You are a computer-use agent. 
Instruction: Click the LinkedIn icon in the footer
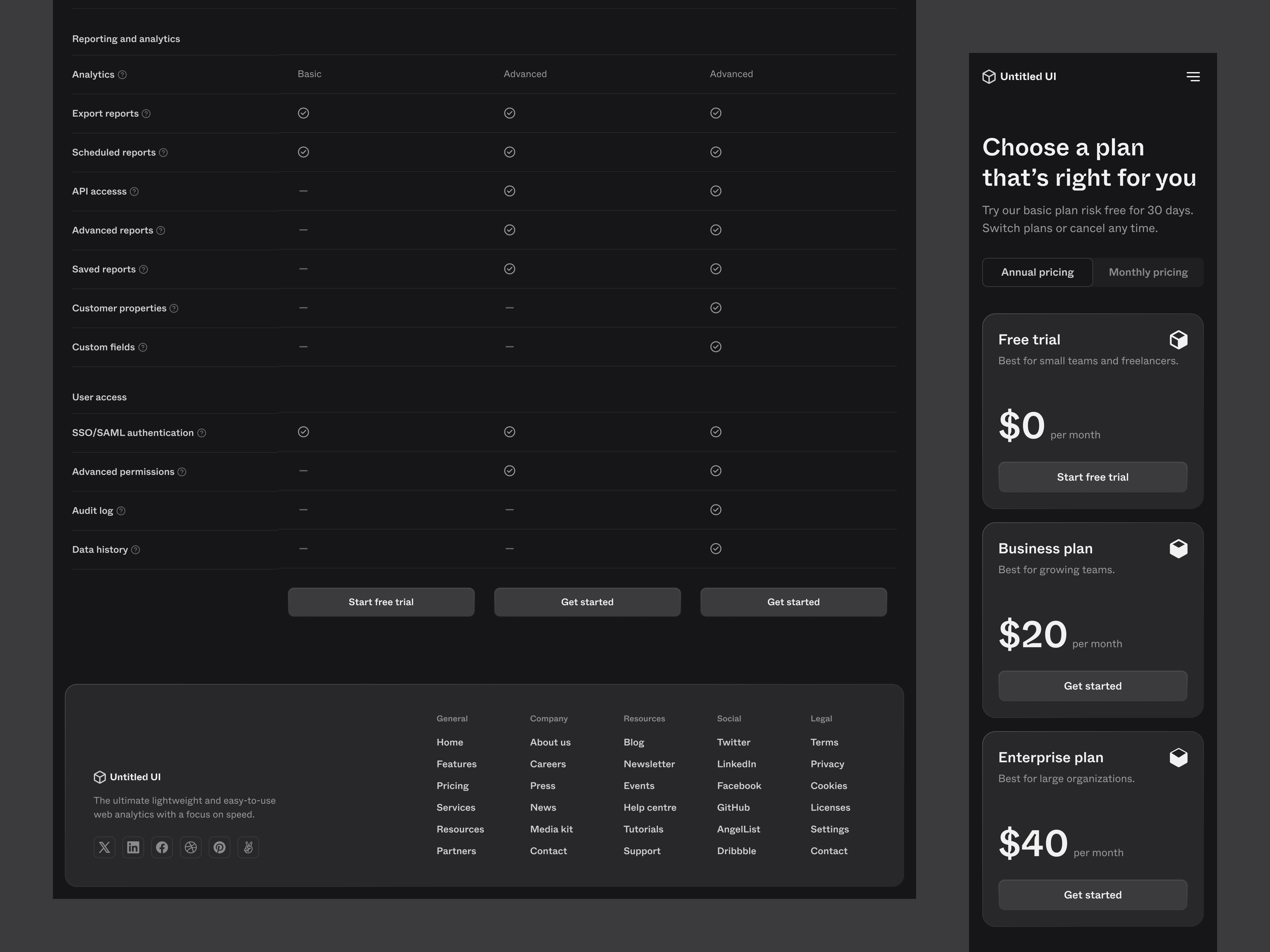pos(133,847)
